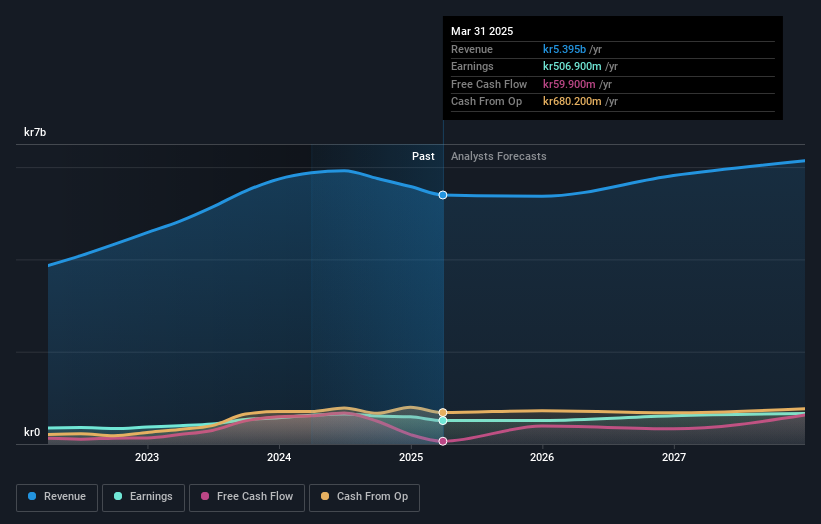Viewport: 821px width, 524px height.
Task: Click the 2023 axis label
Action: point(147,457)
